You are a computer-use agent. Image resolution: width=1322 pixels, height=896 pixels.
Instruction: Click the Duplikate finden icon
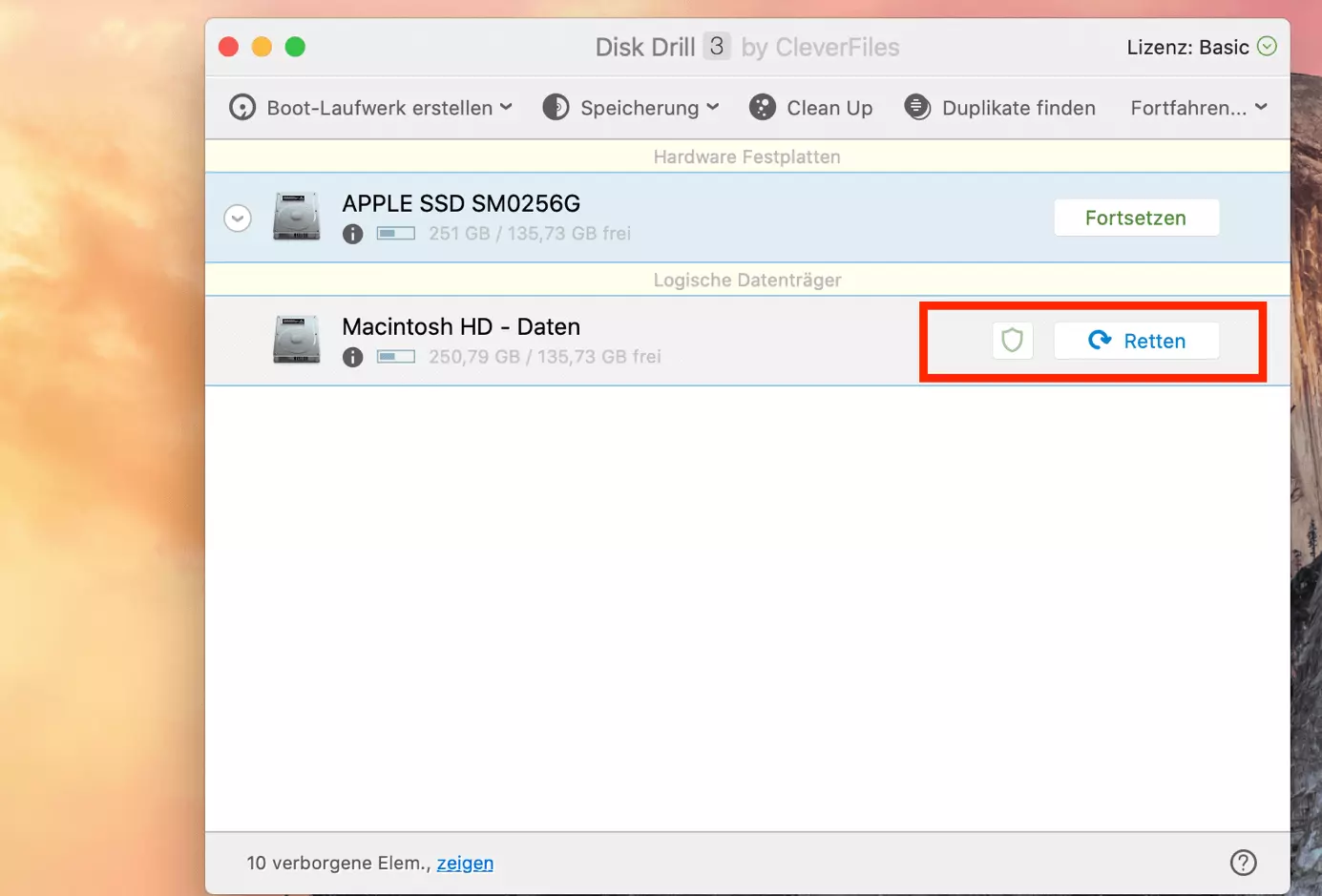917,108
